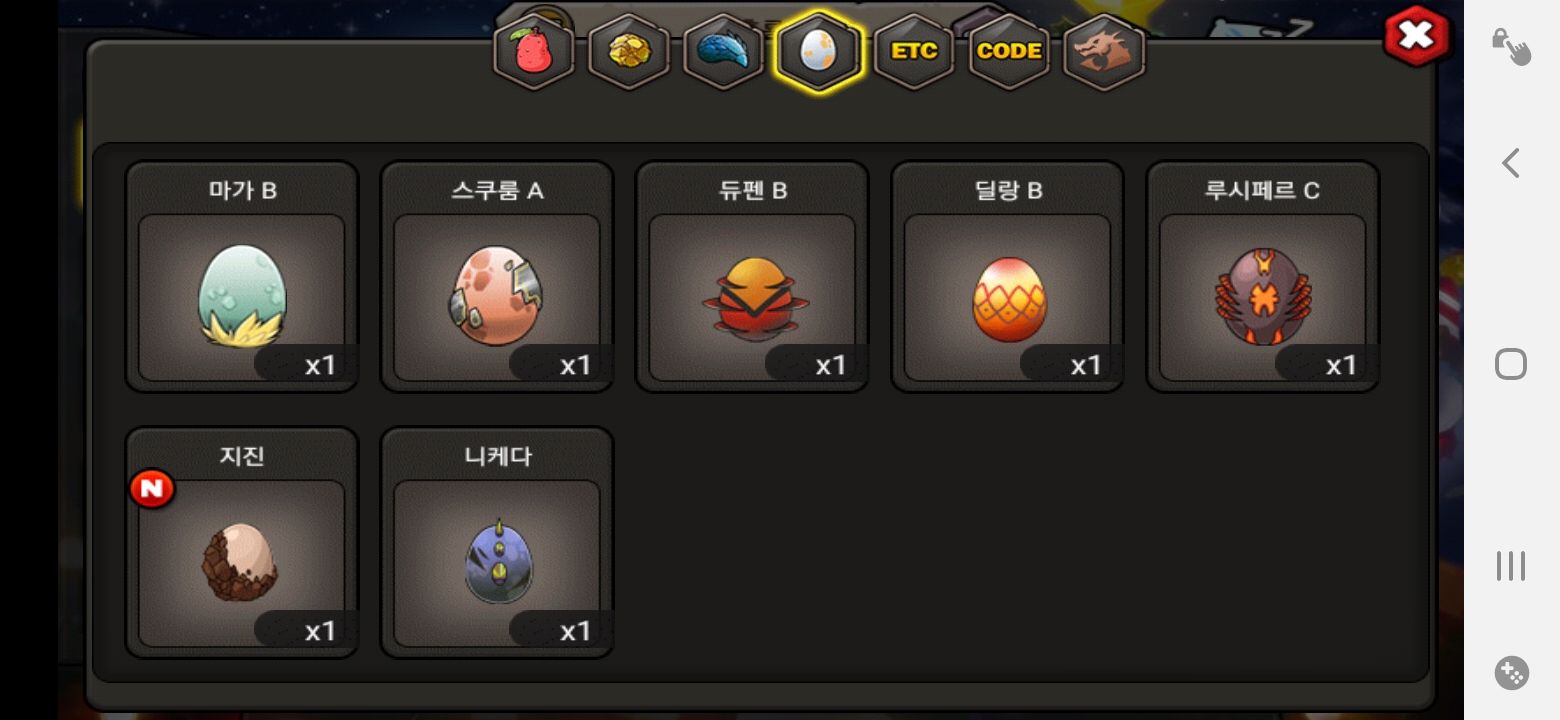Select the 스쿠룸 A cracked egg

coord(497,277)
